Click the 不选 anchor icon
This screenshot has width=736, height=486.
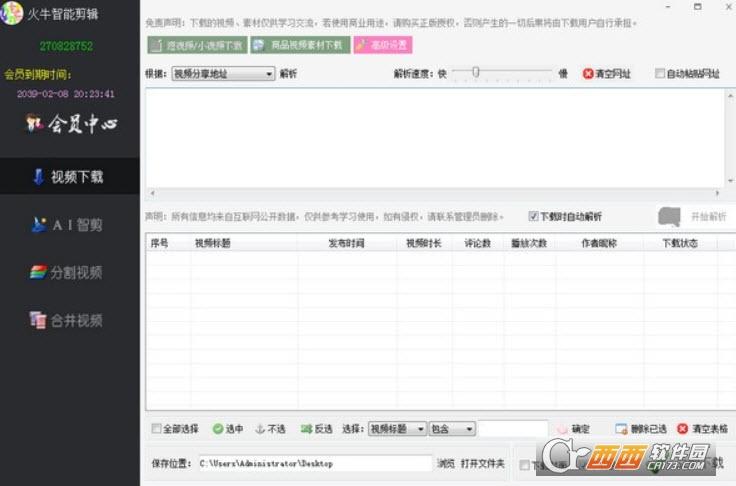pos(259,429)
